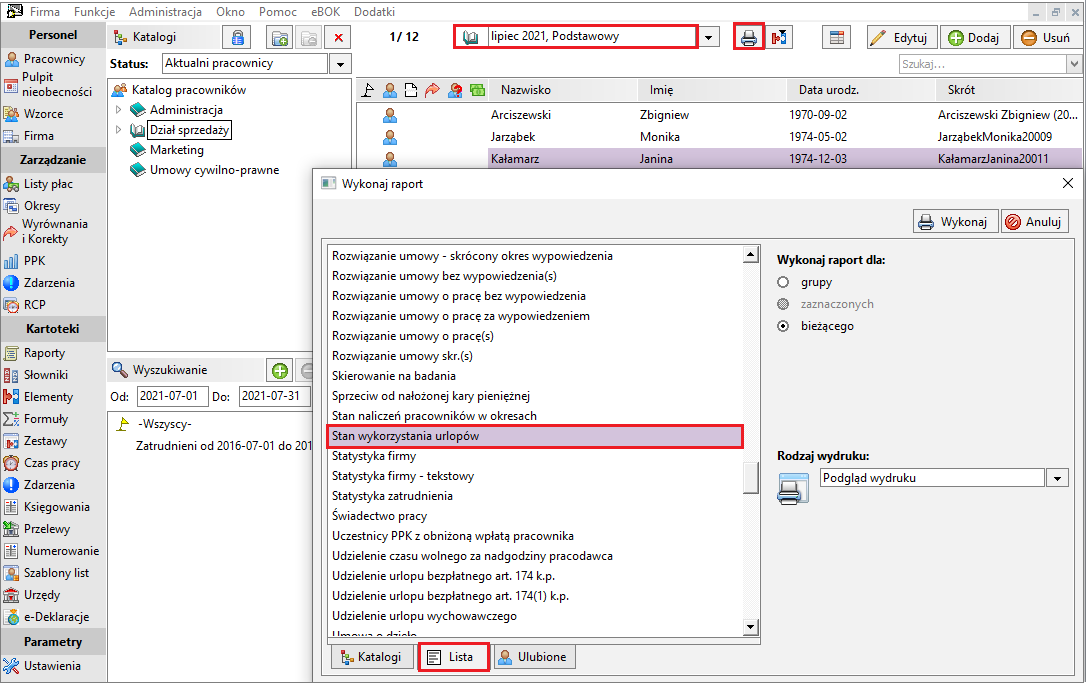Click the Anuluj button
This screenshot has width=1090, height=686.
tap(1034, 222)
